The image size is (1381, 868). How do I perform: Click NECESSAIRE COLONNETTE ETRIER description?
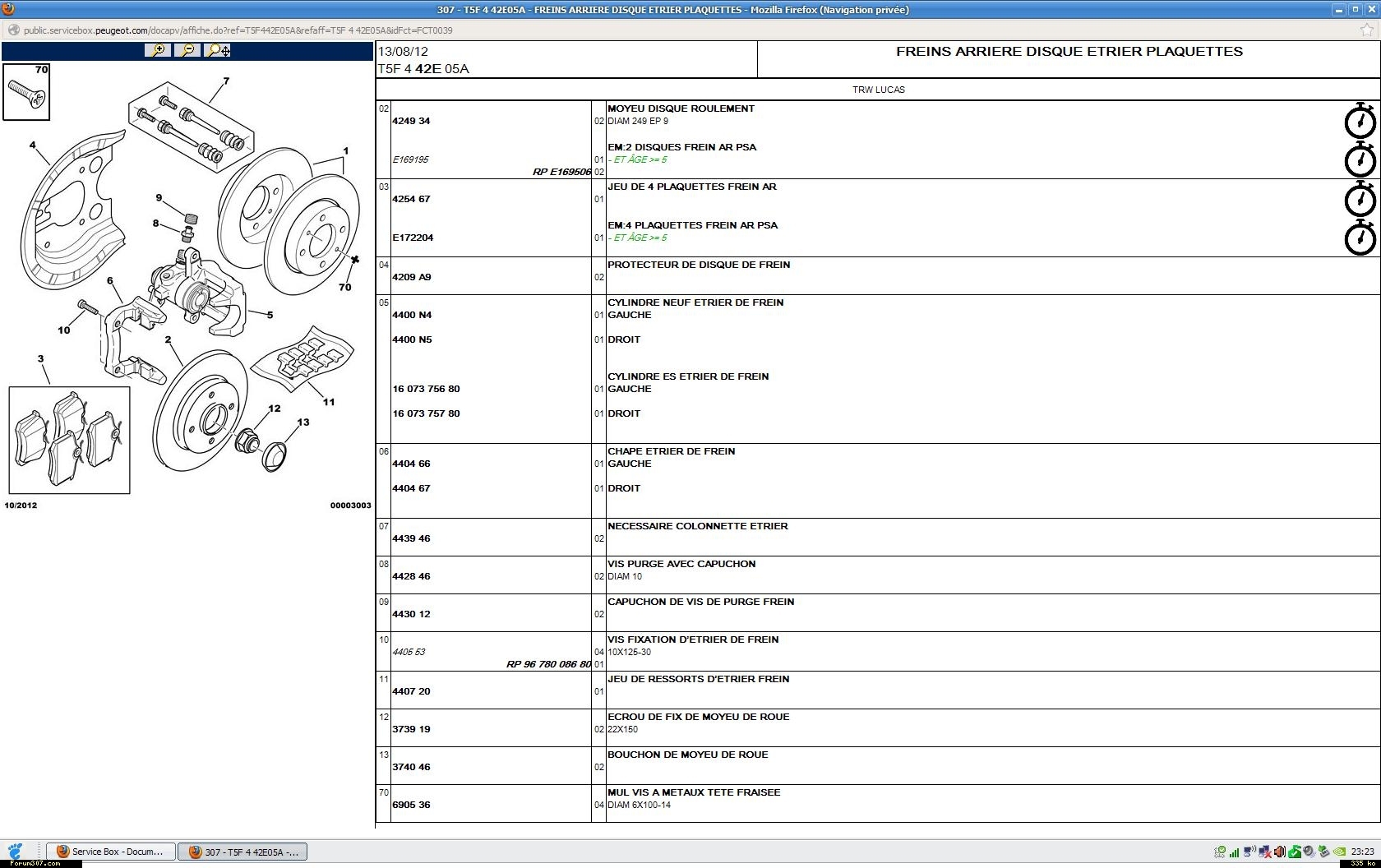click(x=697, y=526)
